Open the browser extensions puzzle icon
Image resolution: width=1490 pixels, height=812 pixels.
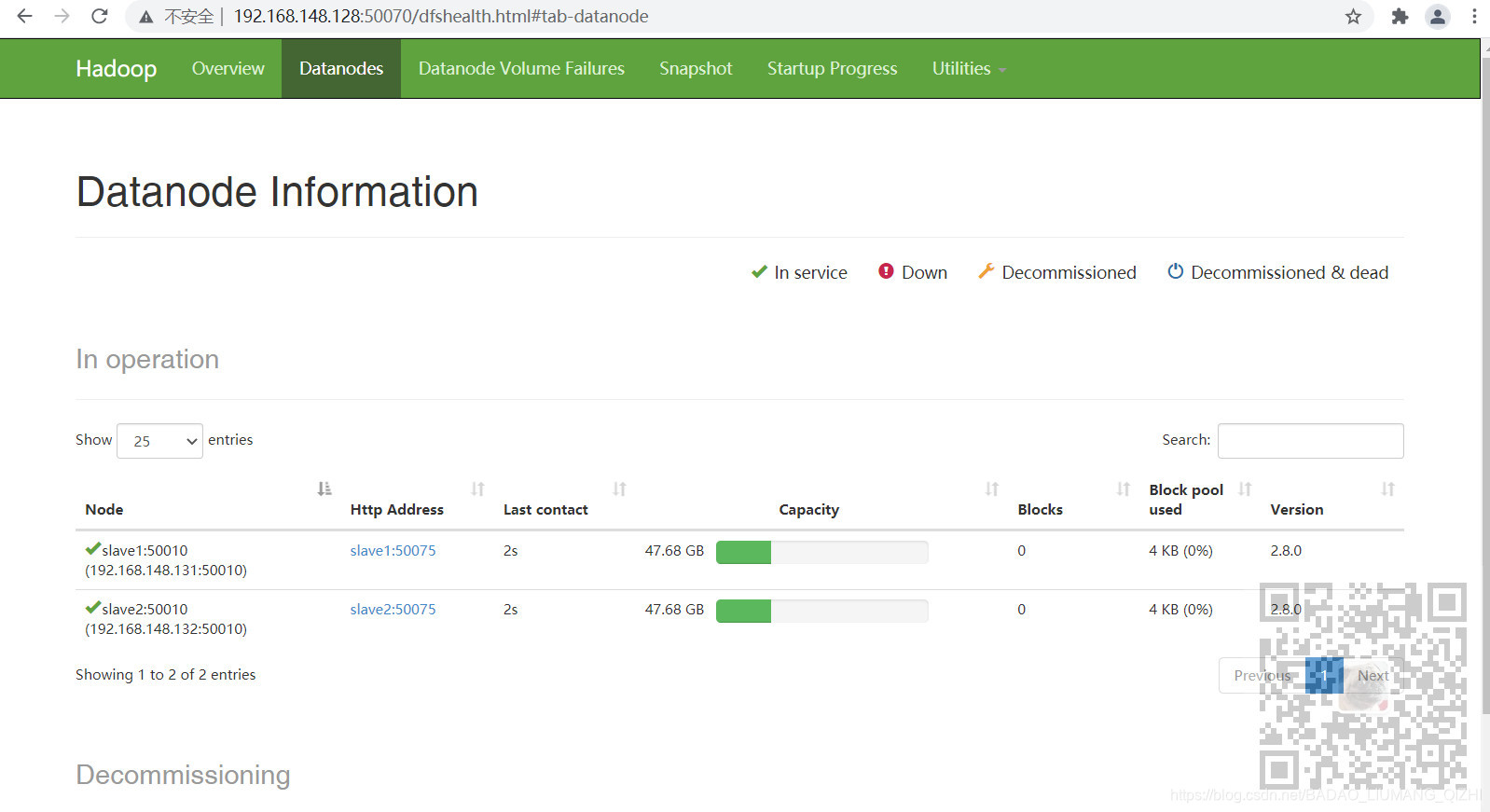[x=1400, y=16]
